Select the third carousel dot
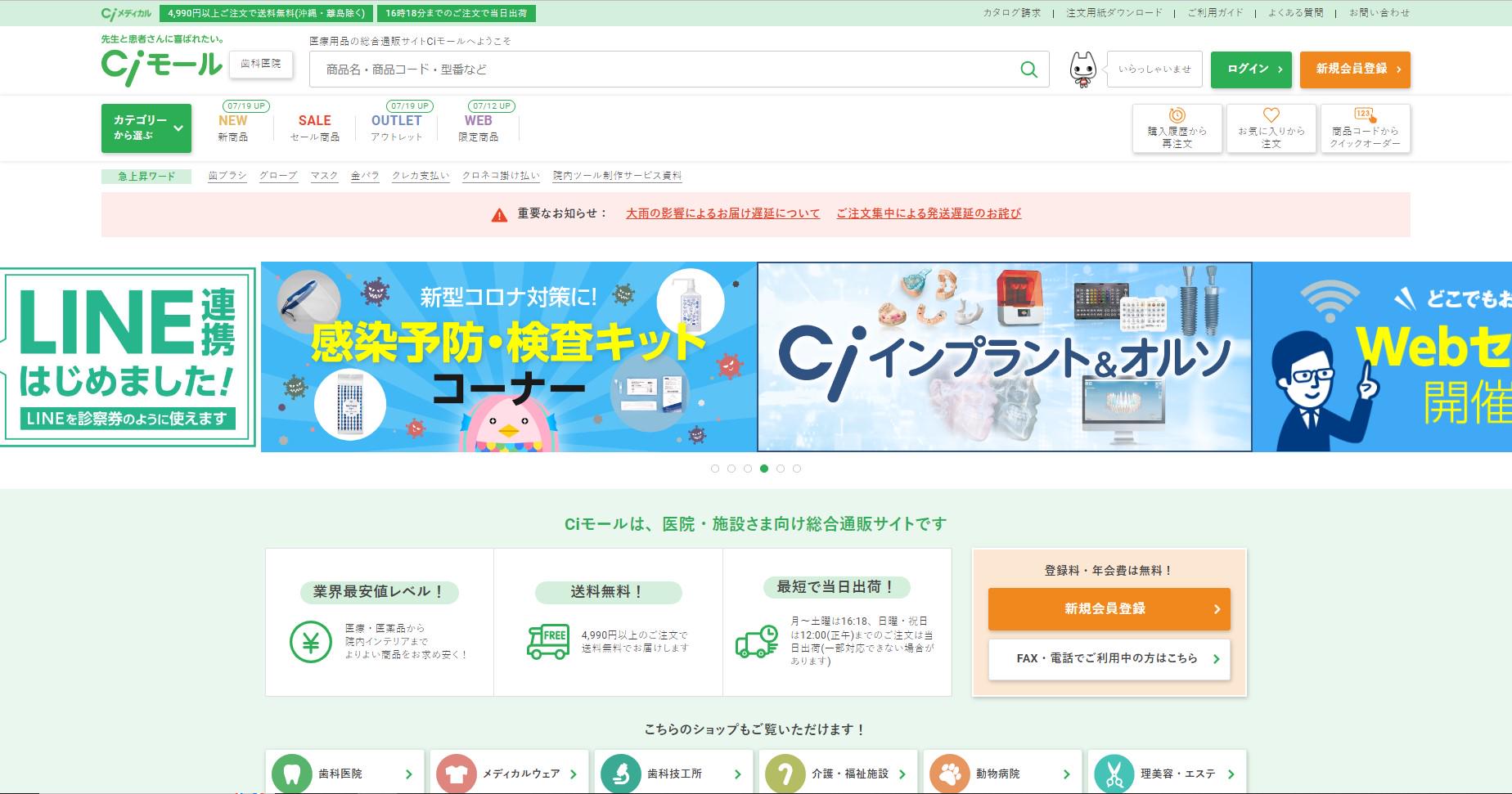This screenshot has height=794, width=1512. (748, 469)
